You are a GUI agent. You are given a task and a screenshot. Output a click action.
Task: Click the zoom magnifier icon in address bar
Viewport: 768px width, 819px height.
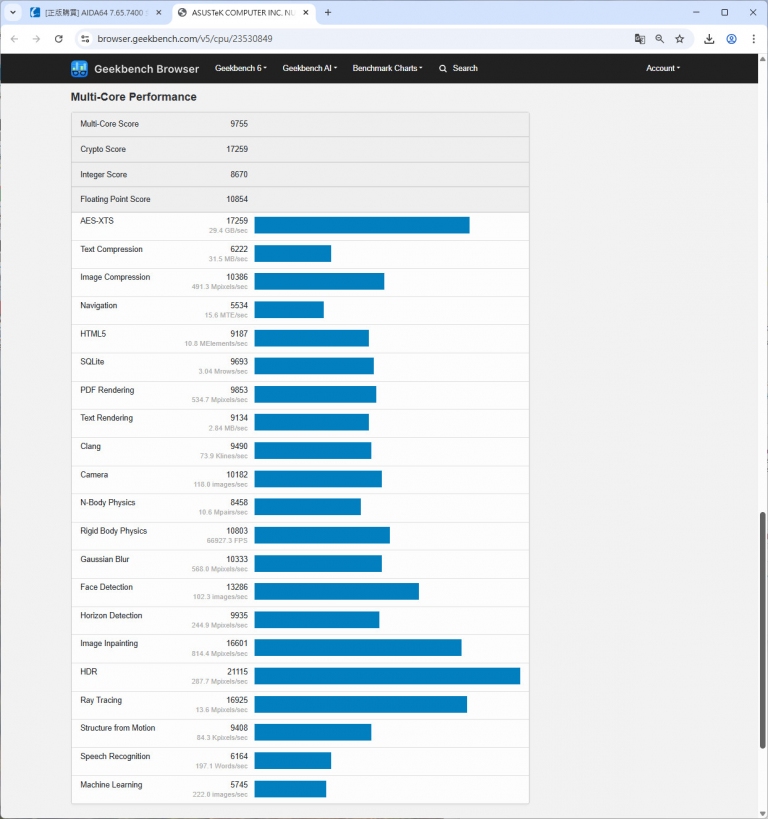click(659, 39)
